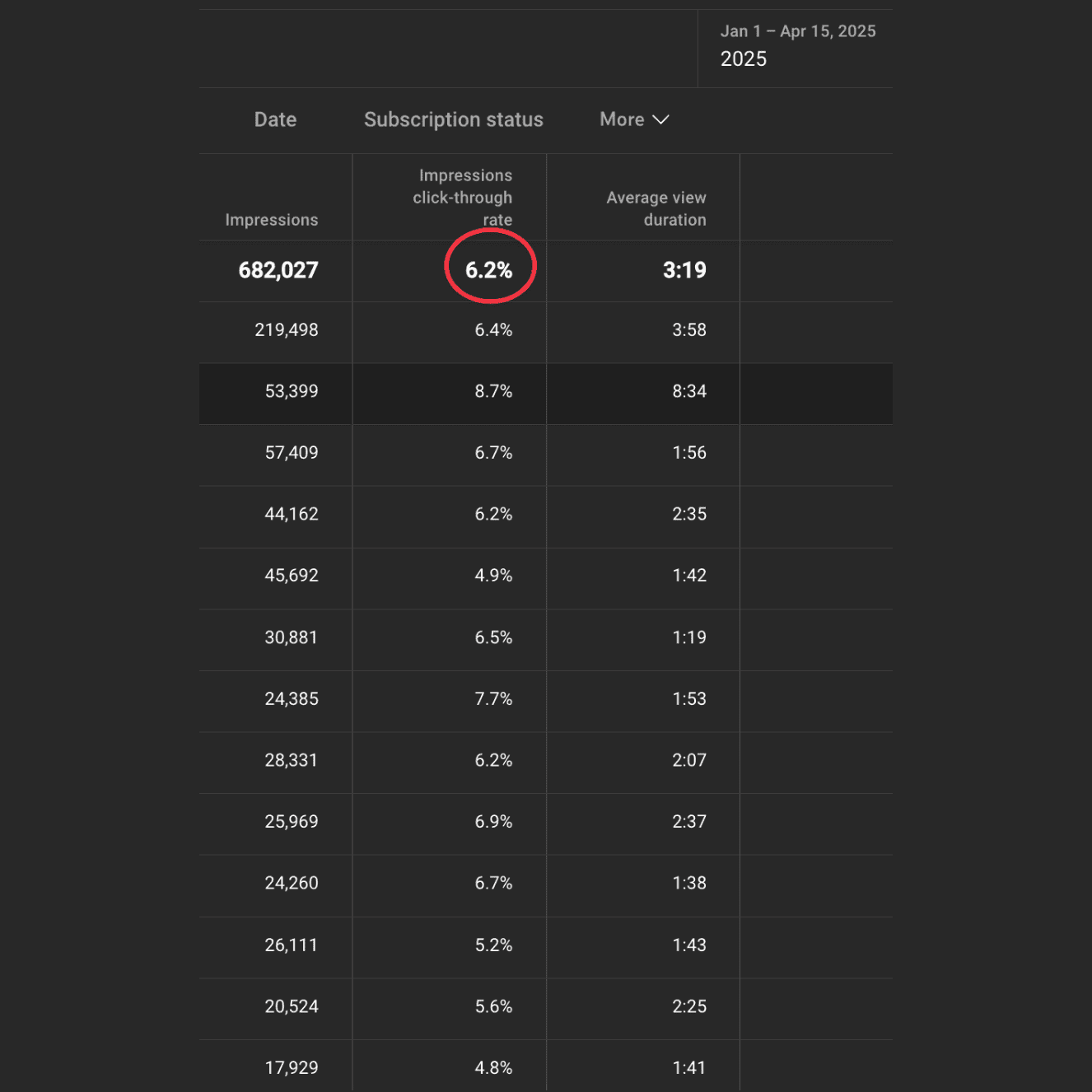Open the Jan 1 – Apr 15 date range selector
The height and width of the screenshot is (1092, 1092).
tap(796, 46)
